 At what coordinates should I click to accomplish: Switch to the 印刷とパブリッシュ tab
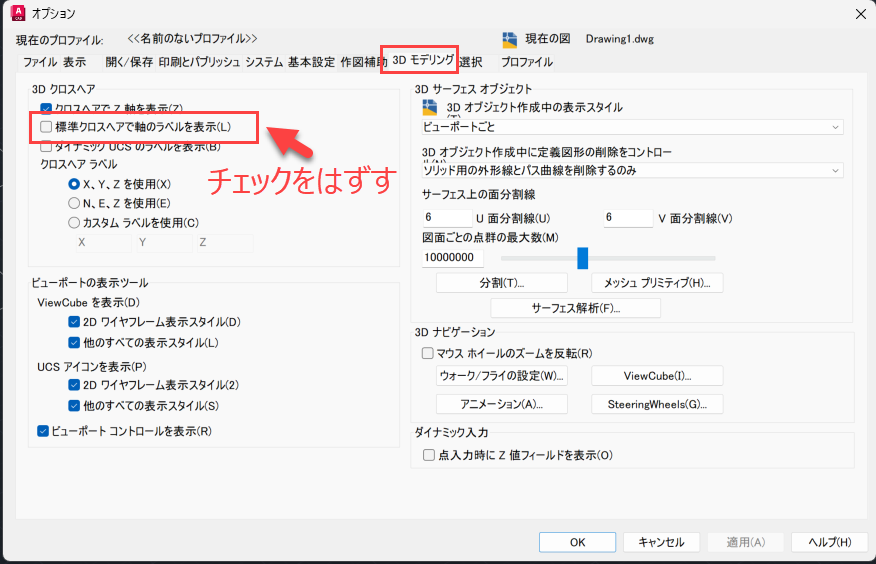click(x=199, y=62)
